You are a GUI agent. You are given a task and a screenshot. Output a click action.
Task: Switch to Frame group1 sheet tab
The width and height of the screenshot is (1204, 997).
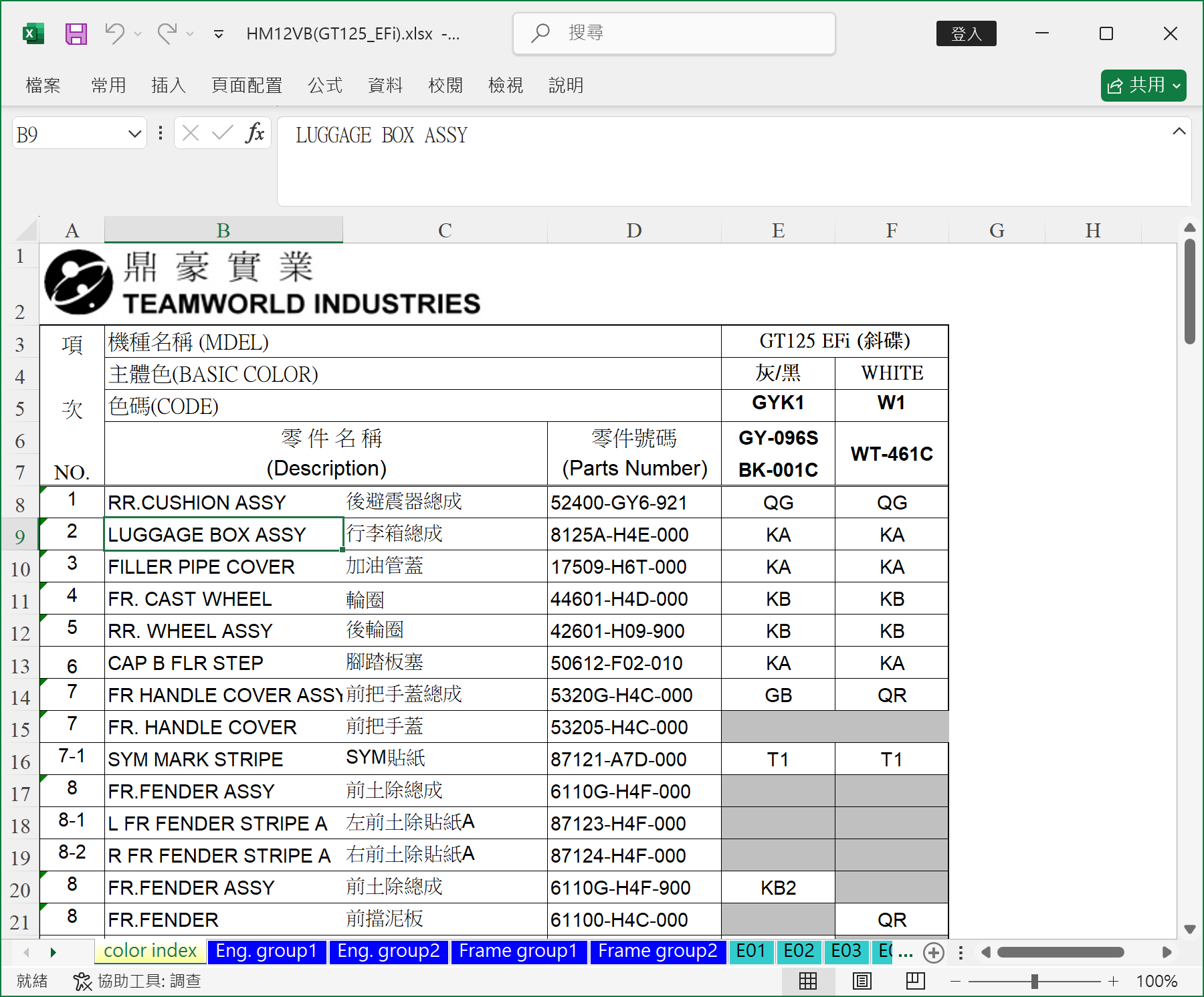518,951
